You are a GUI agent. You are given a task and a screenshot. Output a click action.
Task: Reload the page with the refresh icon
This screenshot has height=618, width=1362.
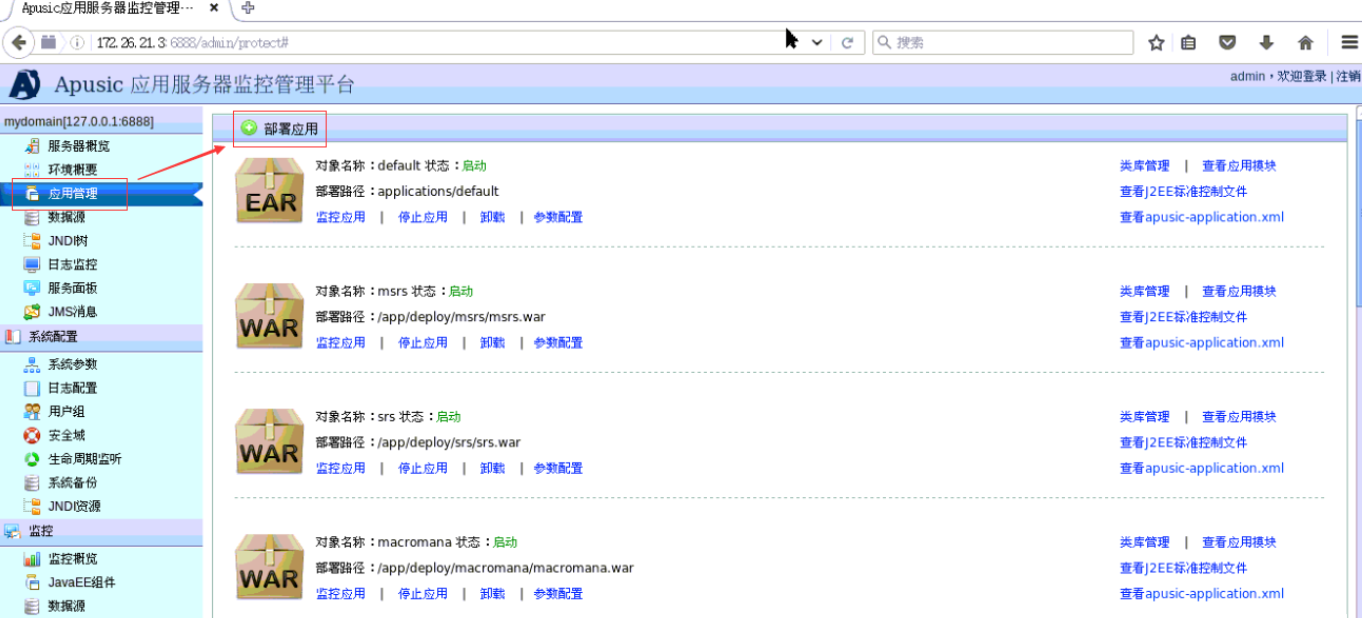[x=847, y=43]
